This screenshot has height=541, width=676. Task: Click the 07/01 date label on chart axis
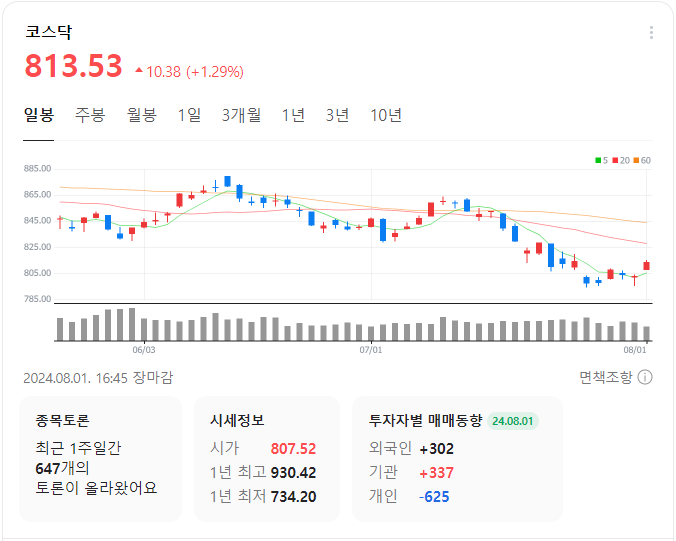click(371, 350)
